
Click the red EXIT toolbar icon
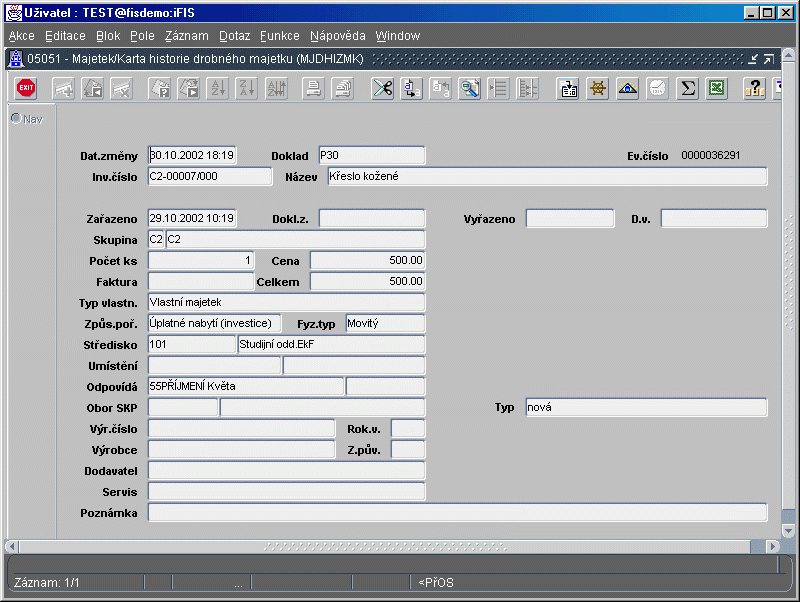(x=27, y=89)
